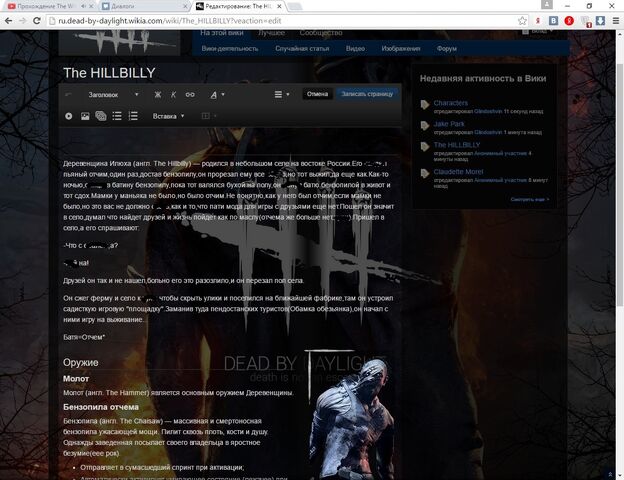Open the Claudette Morel recent activity link
This screenshot has height=480, width=624.
tap(458, 172)
